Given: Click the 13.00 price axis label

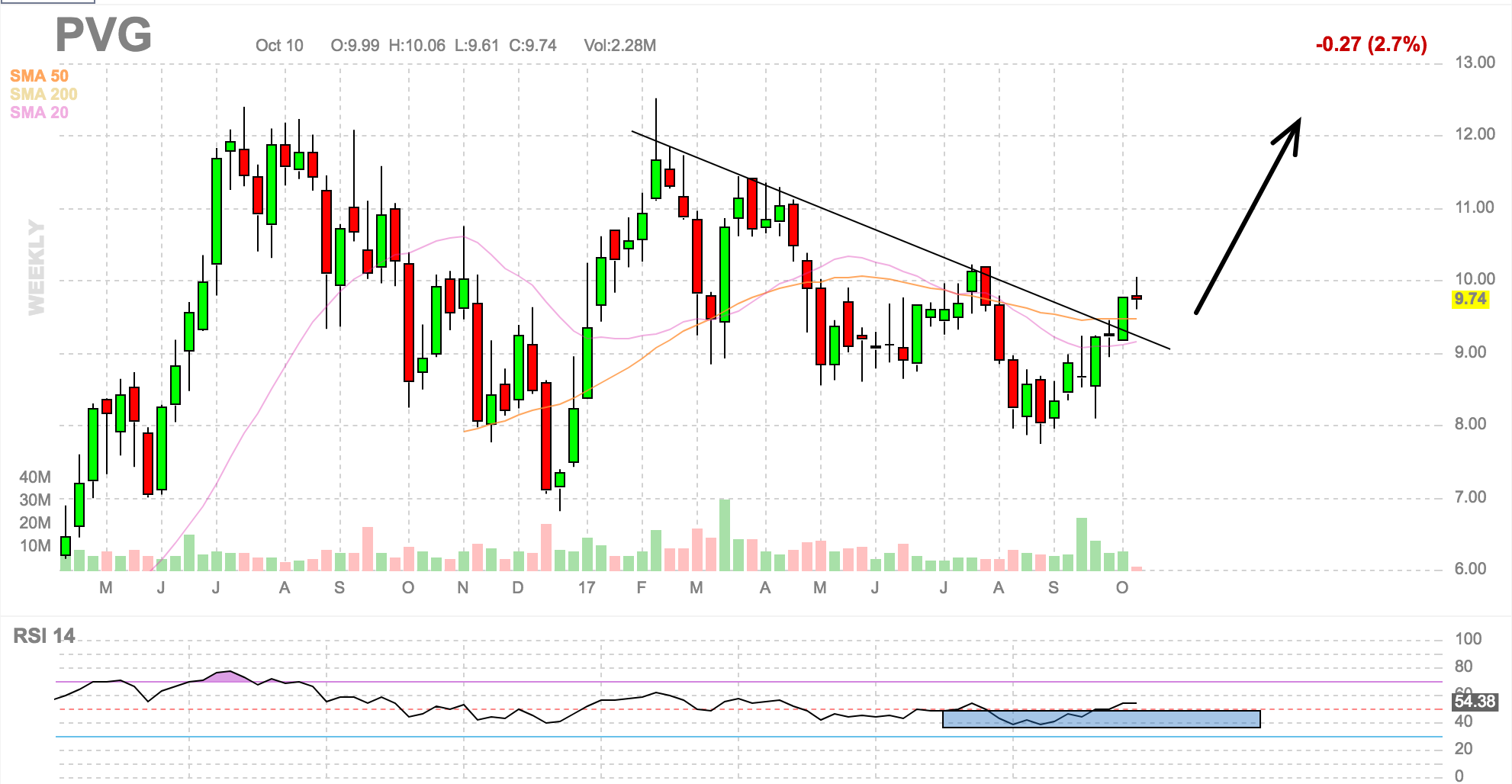Looking at the screenshot, I should [1475, 63].
